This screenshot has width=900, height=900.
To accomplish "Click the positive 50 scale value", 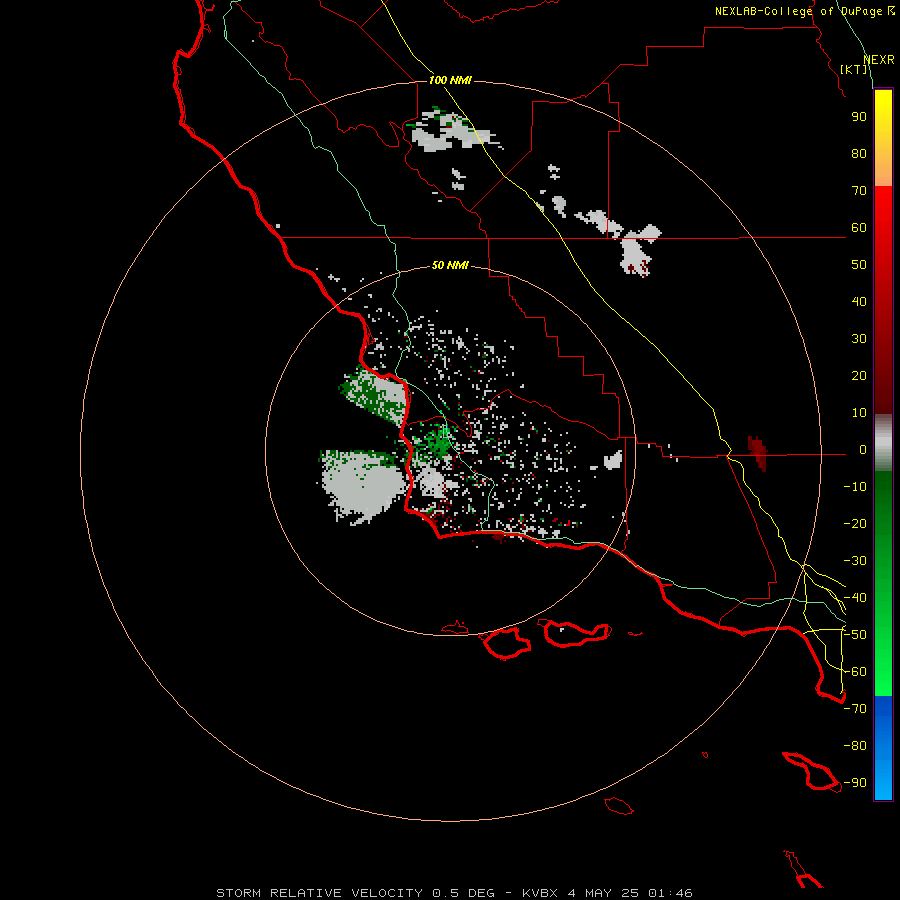I will click(x=859, y=265).
